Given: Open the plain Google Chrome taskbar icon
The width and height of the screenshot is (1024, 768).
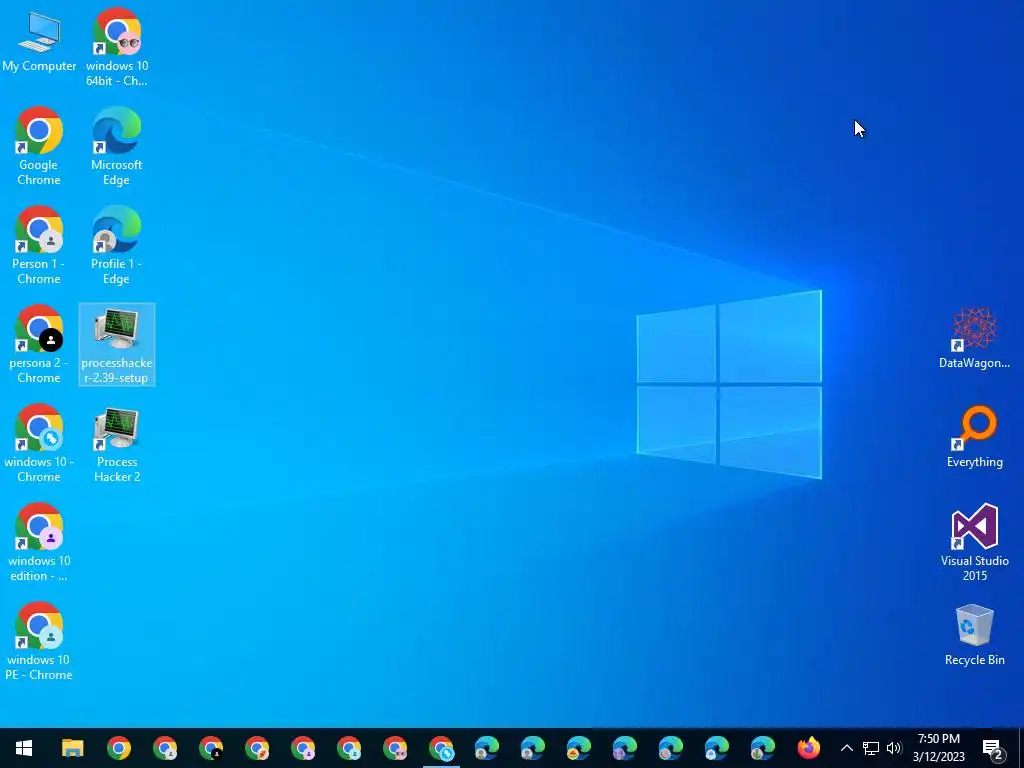Looking at the screenshot, I should (119, 748).
